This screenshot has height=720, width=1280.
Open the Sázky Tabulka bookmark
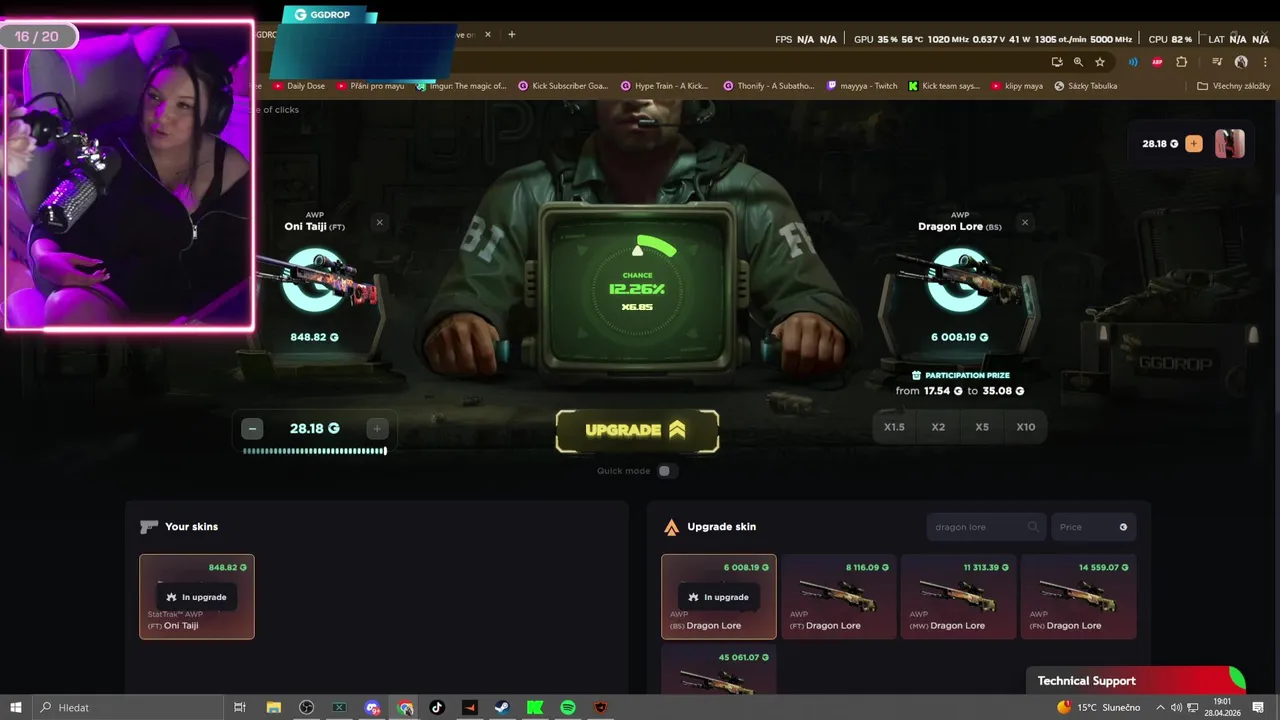(1085, 86)
